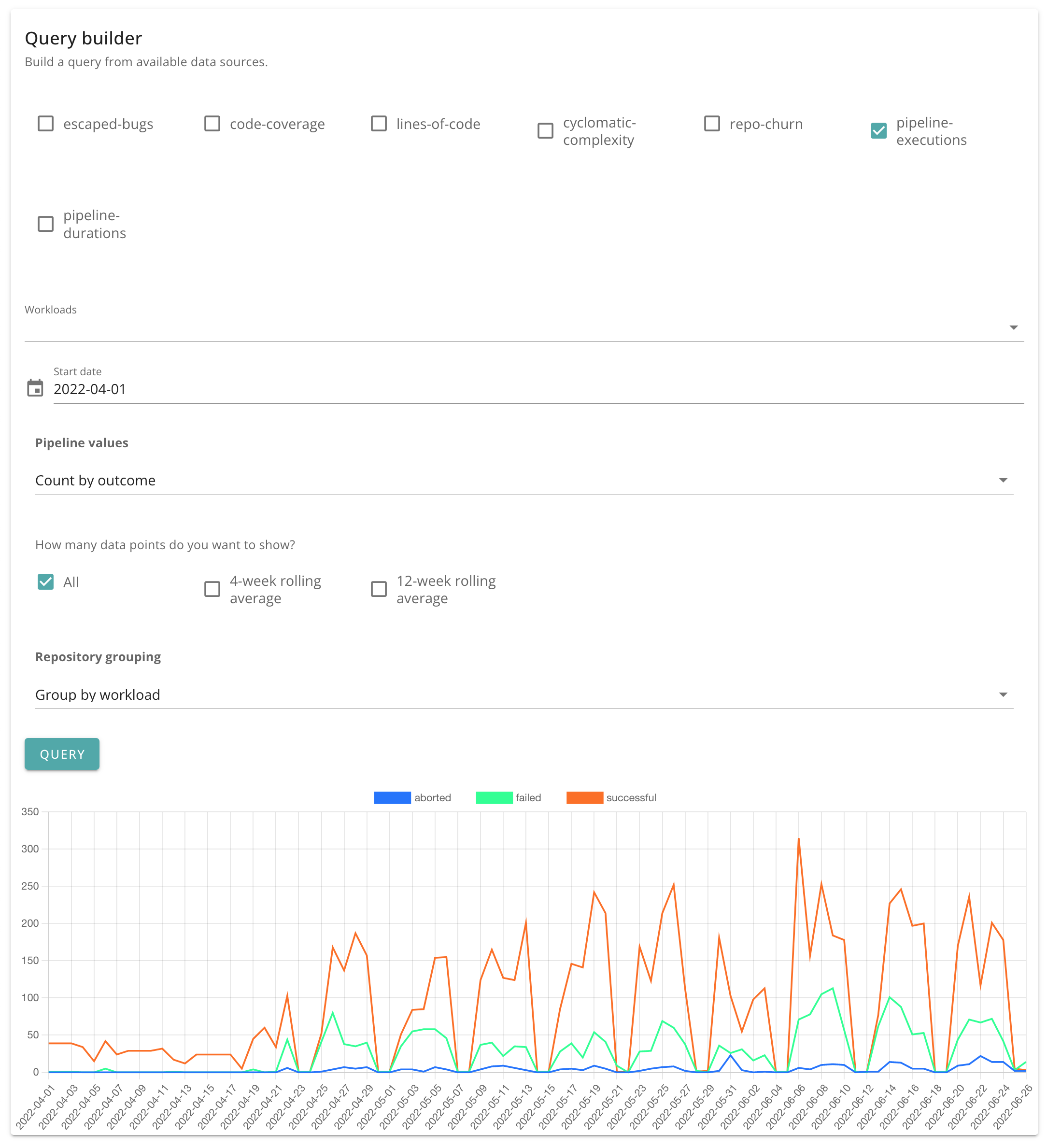This screenshot has height=1148, width=1047.
Task: Click the aborted legend label
Action: pos(433,798)
